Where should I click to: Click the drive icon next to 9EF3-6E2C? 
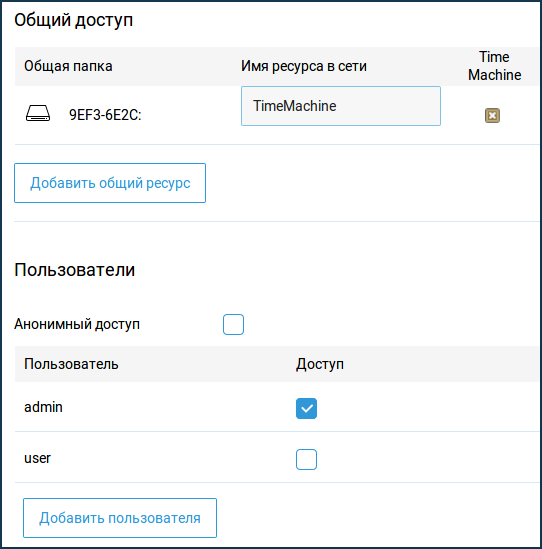pos(38,113)
